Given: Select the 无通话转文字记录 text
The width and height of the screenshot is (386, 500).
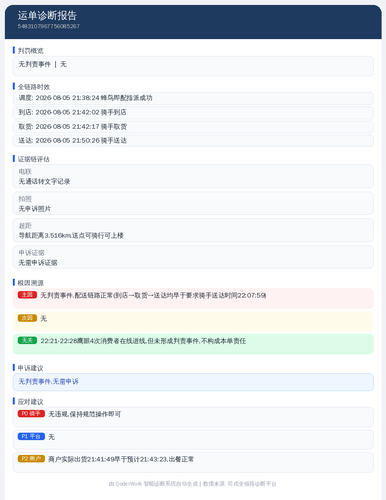Looking at the screenshot, I should coord(44,182).
